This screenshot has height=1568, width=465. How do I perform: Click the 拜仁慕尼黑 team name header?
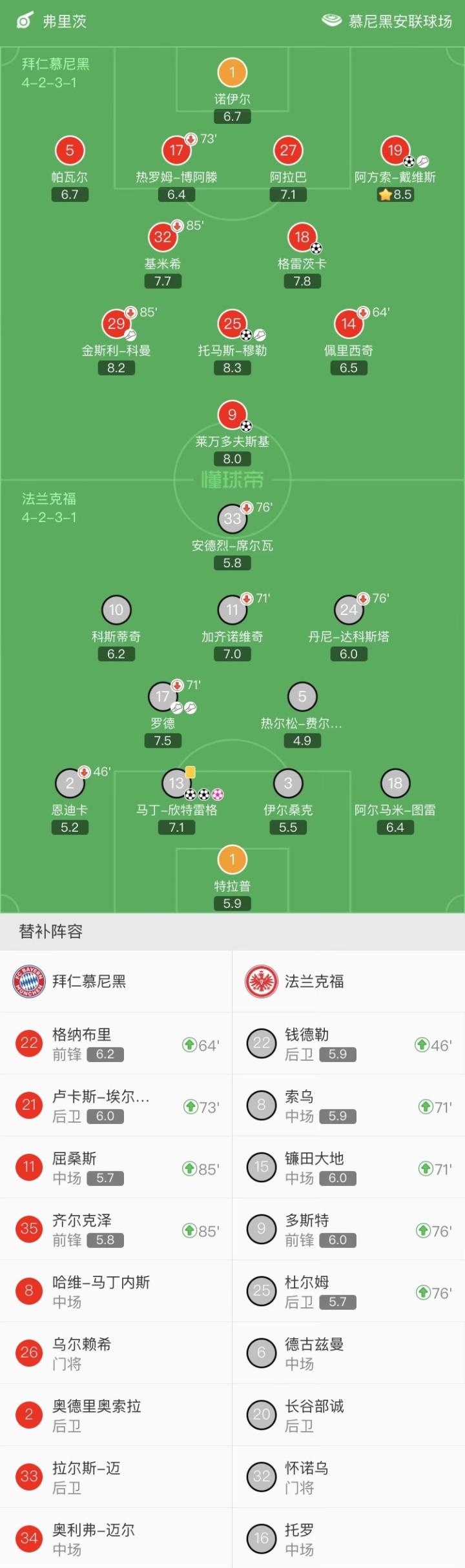tap(89, 981)
